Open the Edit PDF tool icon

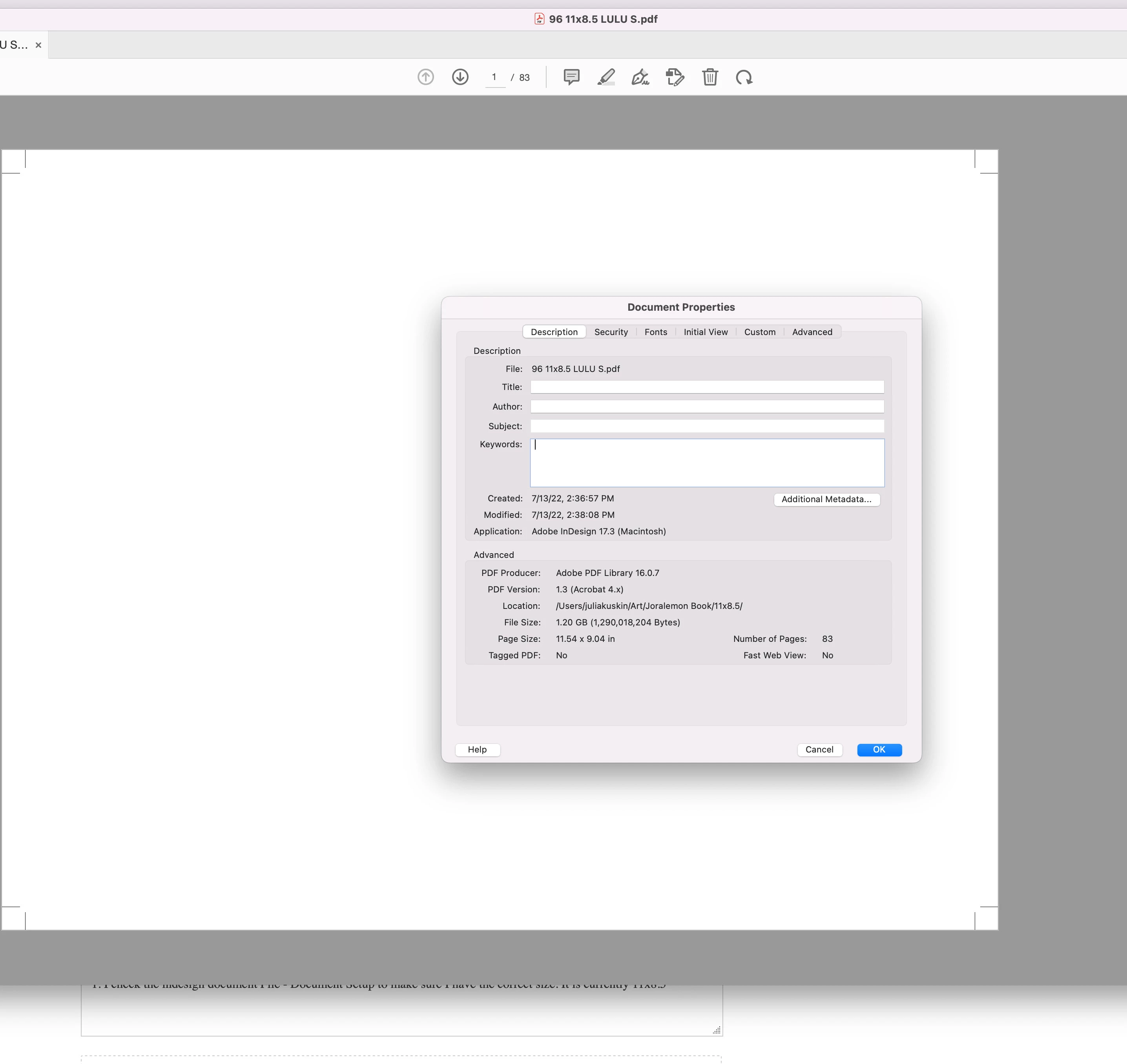point(675,77)
